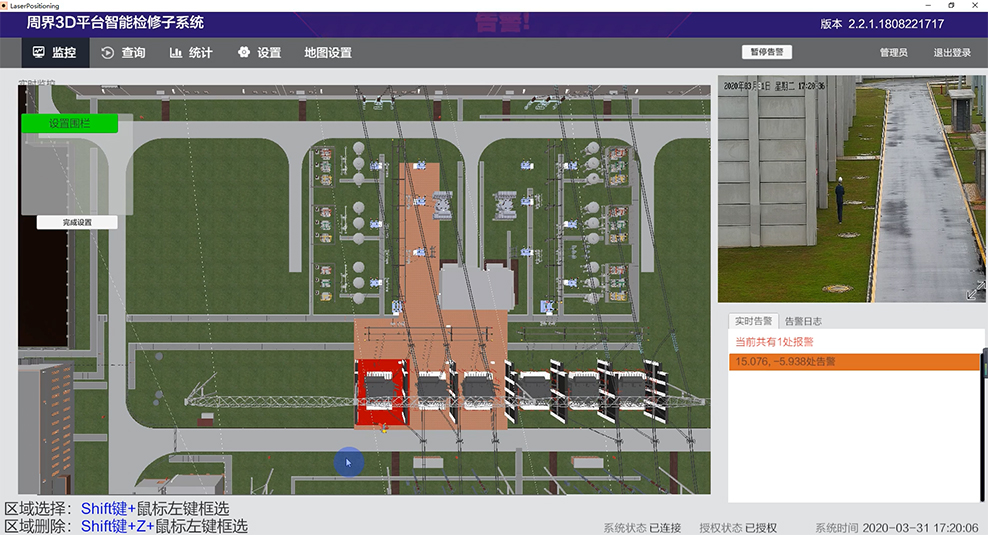Click the green 设置围栏 button
This screenshot has height=535, width=988.
coord(69,124)
